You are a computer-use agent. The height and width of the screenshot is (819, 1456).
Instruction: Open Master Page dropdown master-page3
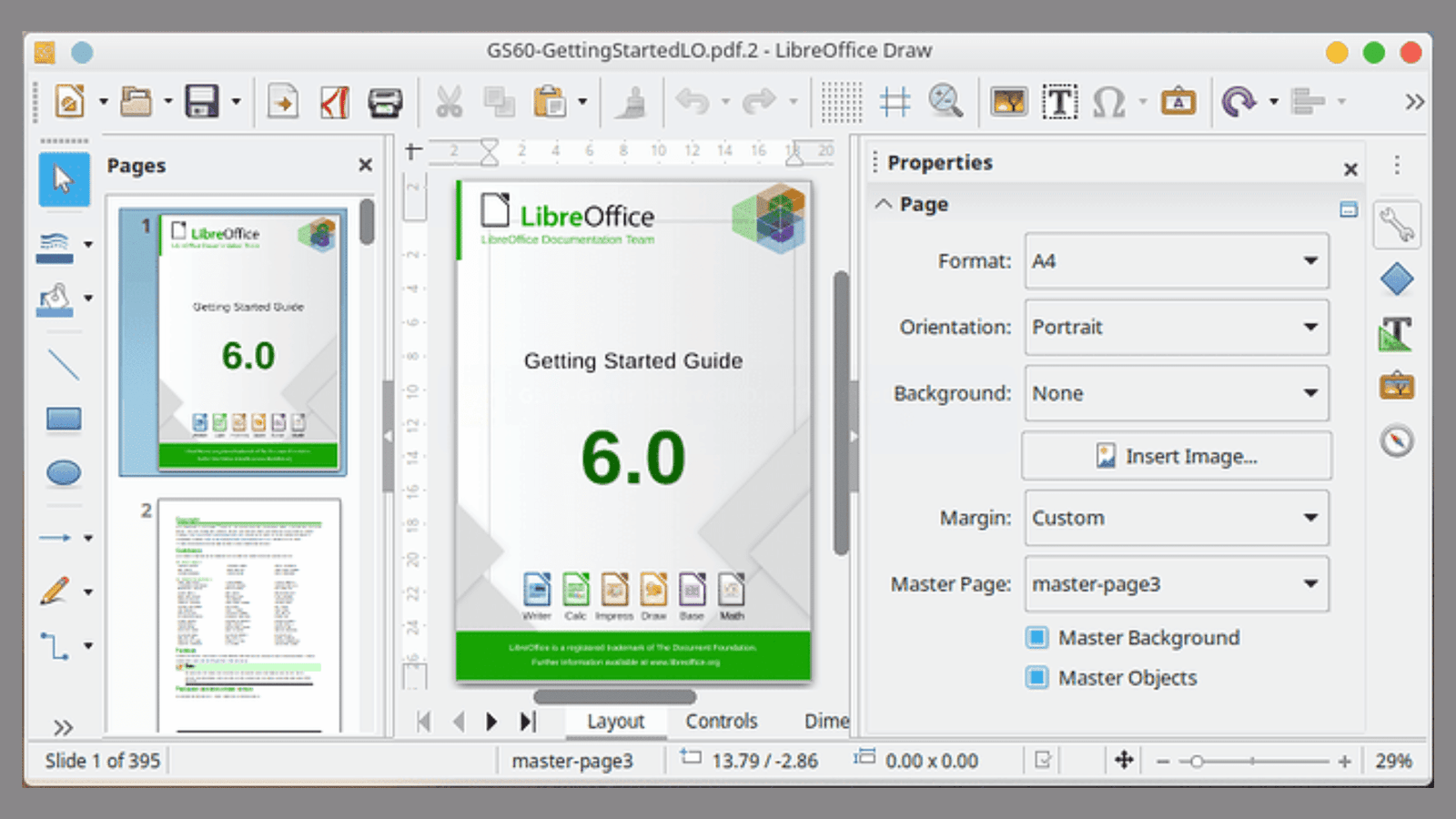tap(1177, 584)
